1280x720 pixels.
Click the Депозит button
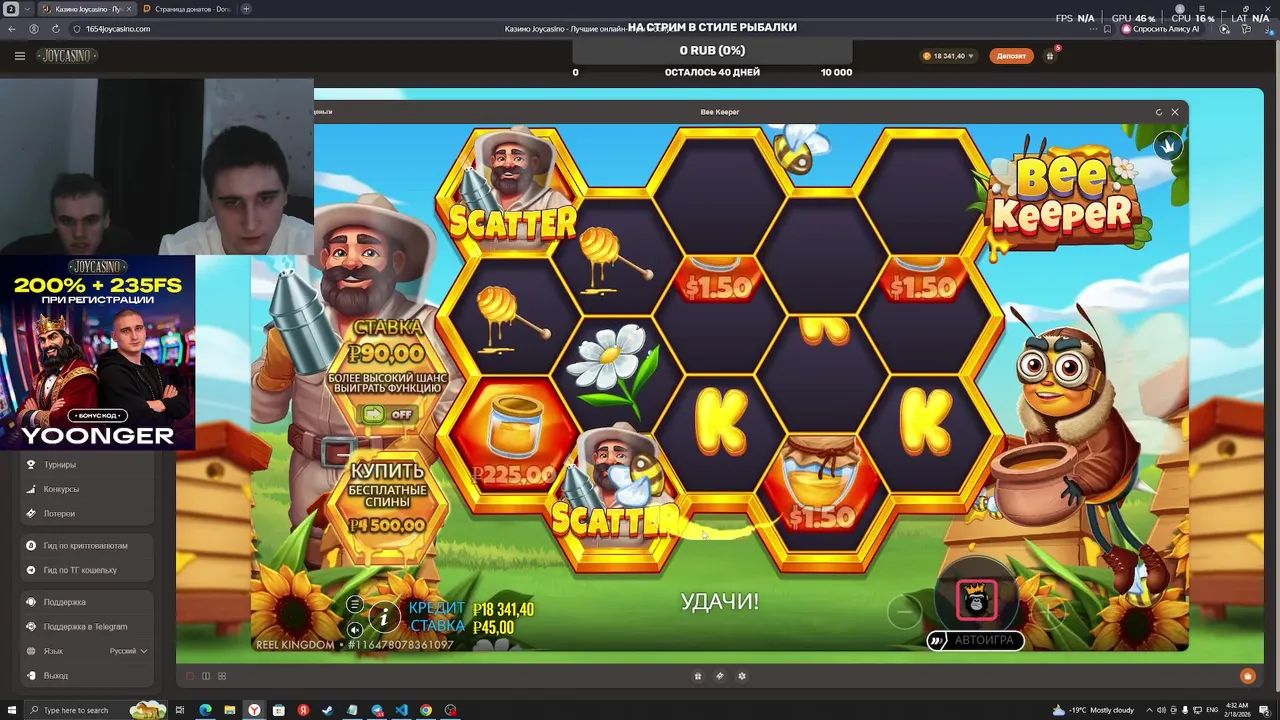[1011, 56]
